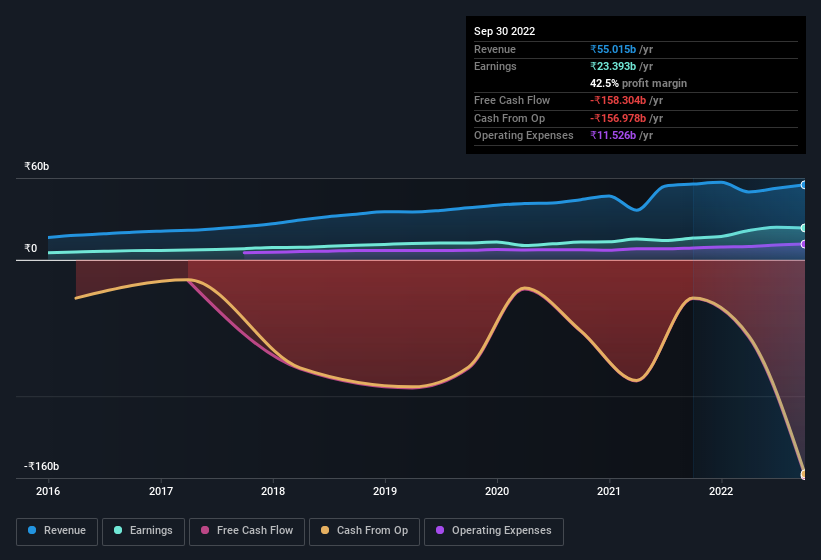Click the Sep 30 2022 tooltip date
Image resolution: width=821 pixels, height=560 pixels.
pos(504,31)
